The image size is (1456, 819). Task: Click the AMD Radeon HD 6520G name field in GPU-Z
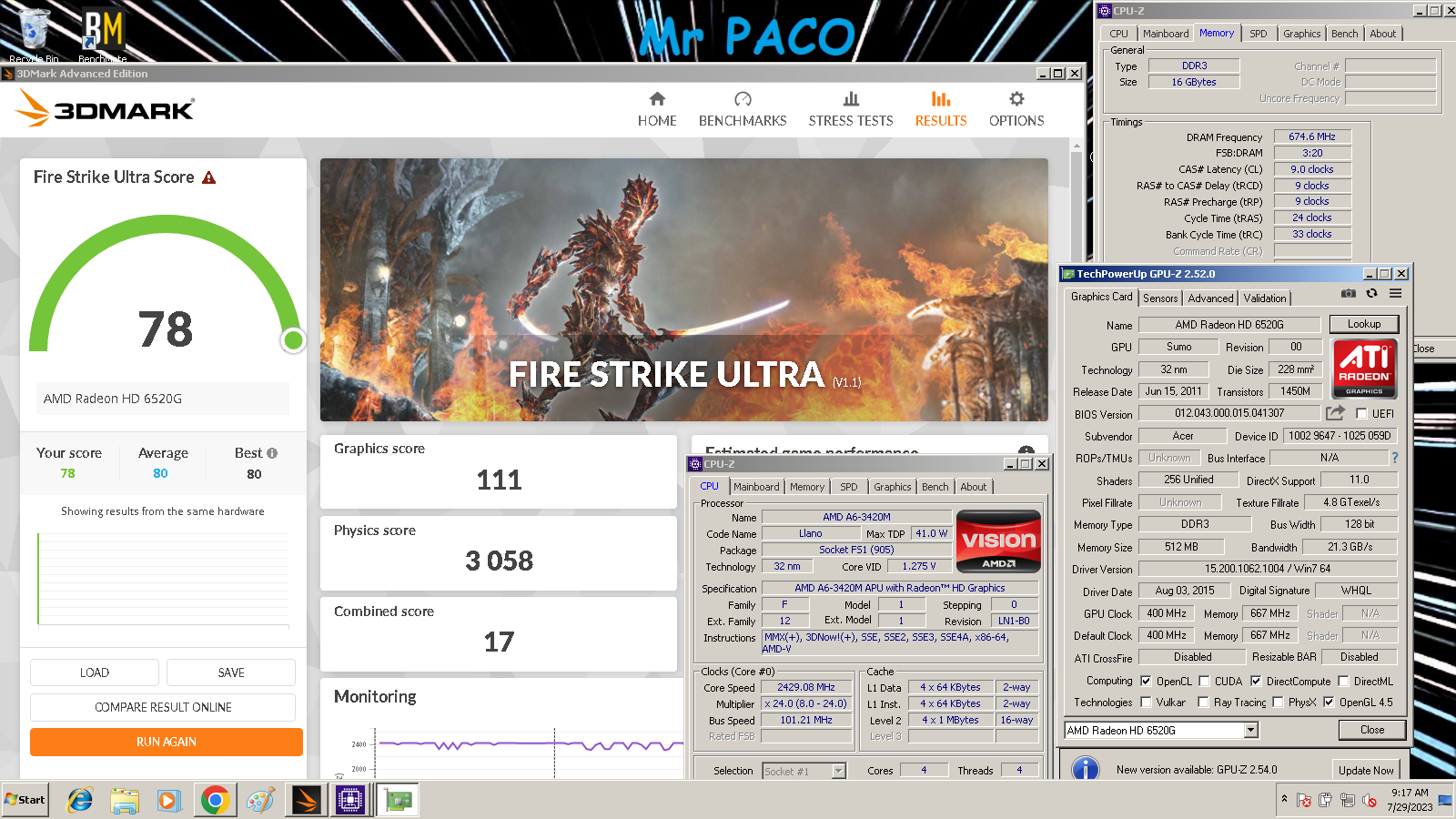click(x=1229, y=324)
